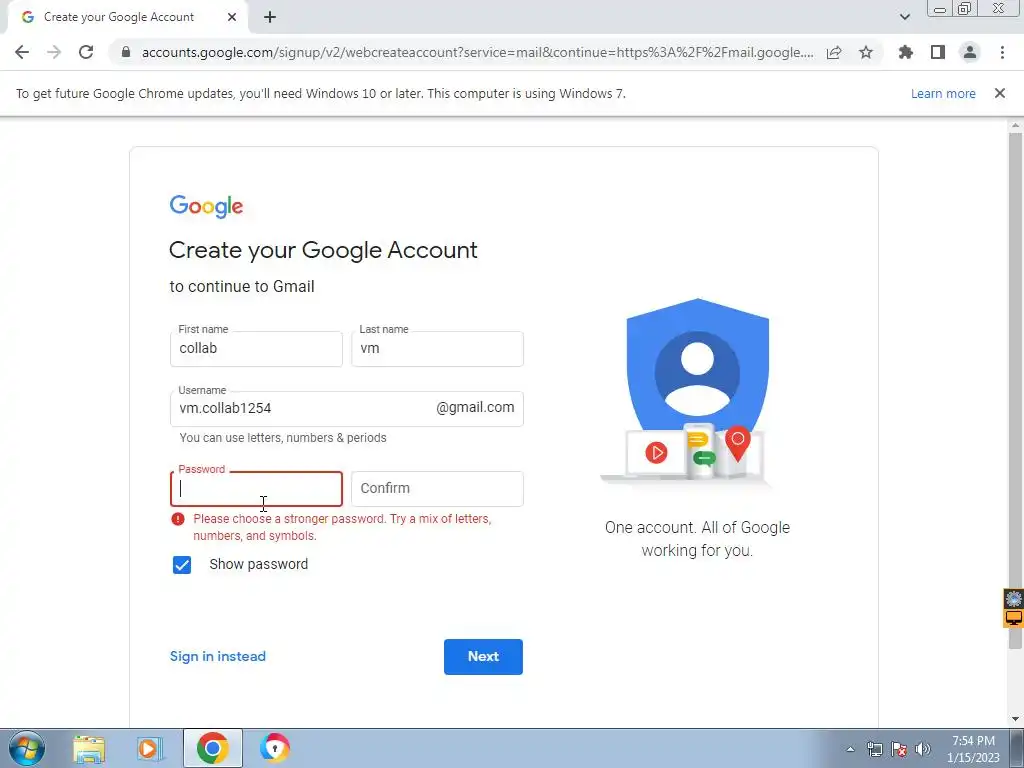This screenshot has width=1024, height=768.
Task: Click the Confirm password field
Action: click(x=437, y=489)
